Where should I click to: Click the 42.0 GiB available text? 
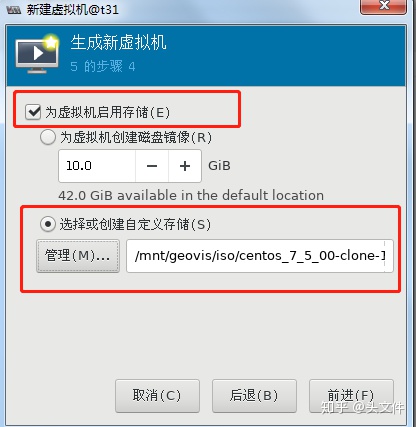click(191, 195)
